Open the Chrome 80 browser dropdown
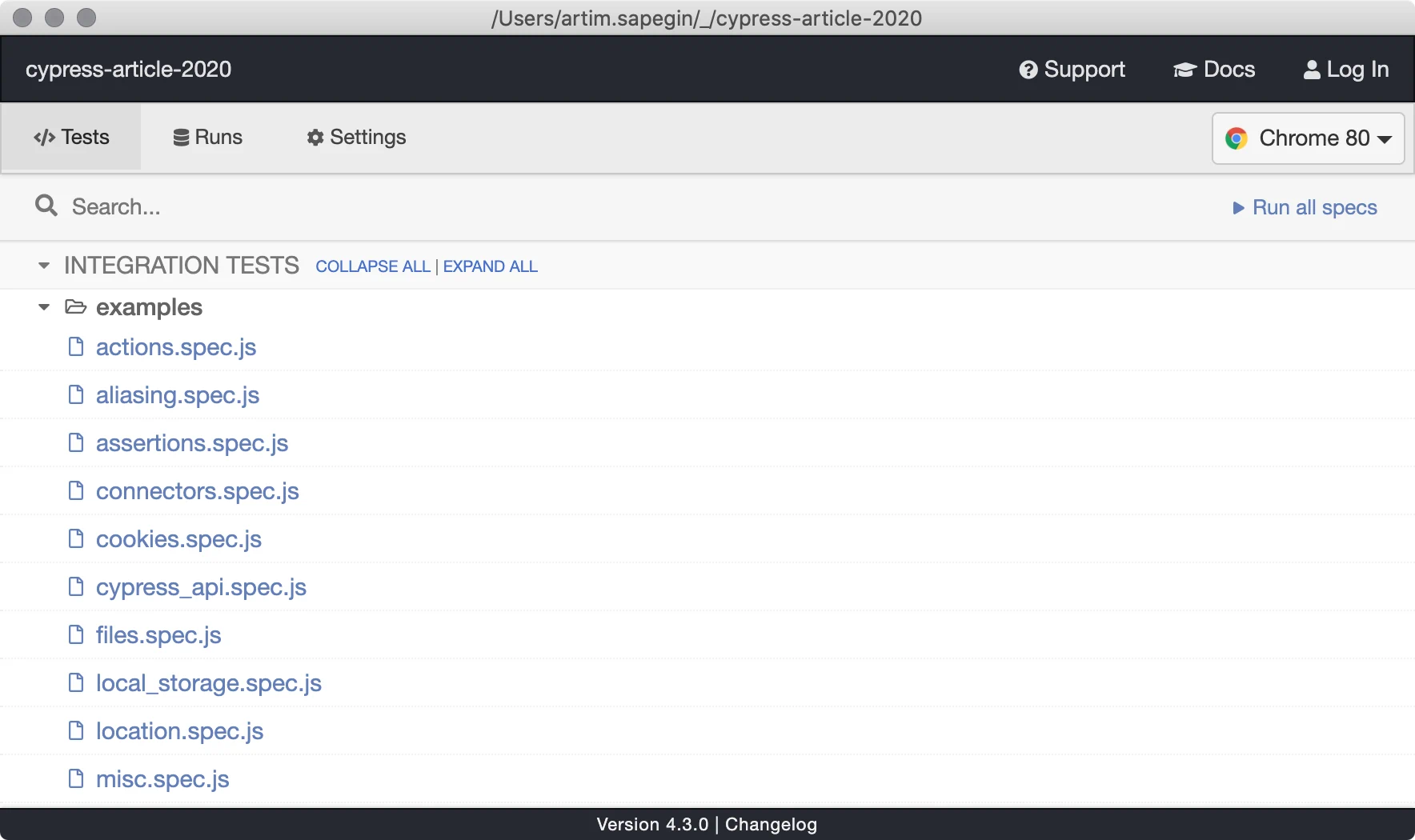This screenshot has width=1415, height=840. point(1308,138)
